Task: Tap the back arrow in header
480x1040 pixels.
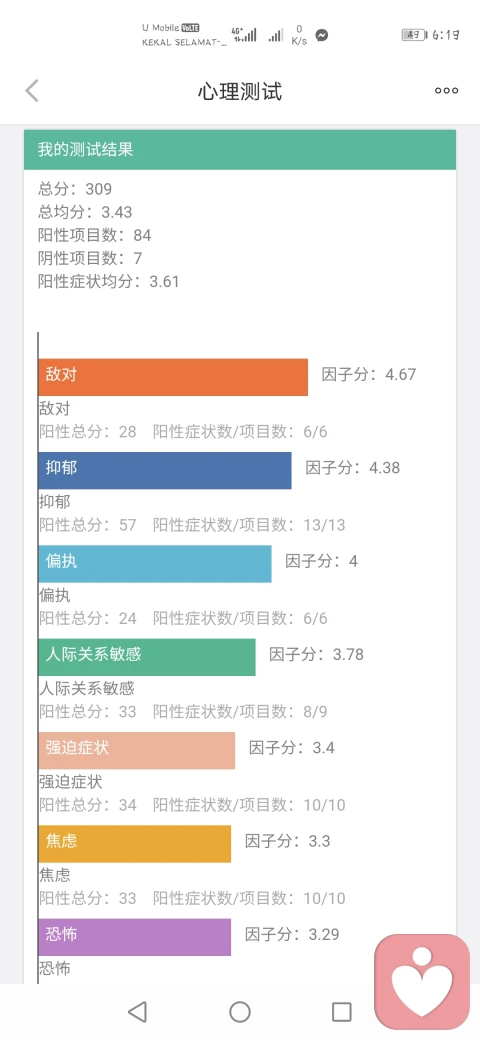Action: click(x=32, y=91)
